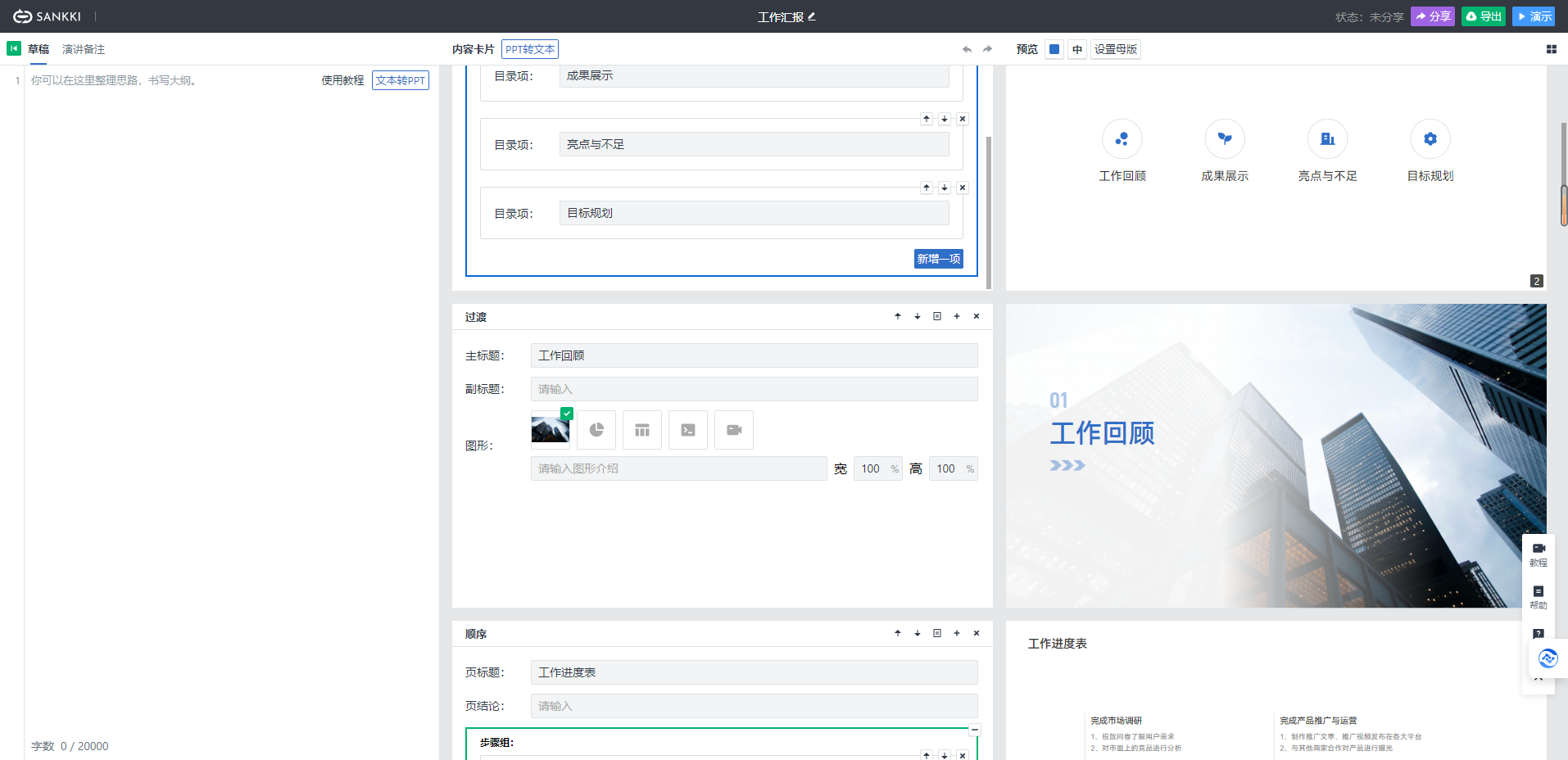
Task: Collapse the 步骤组 group with minus button
Action: [x=974, y=729]
